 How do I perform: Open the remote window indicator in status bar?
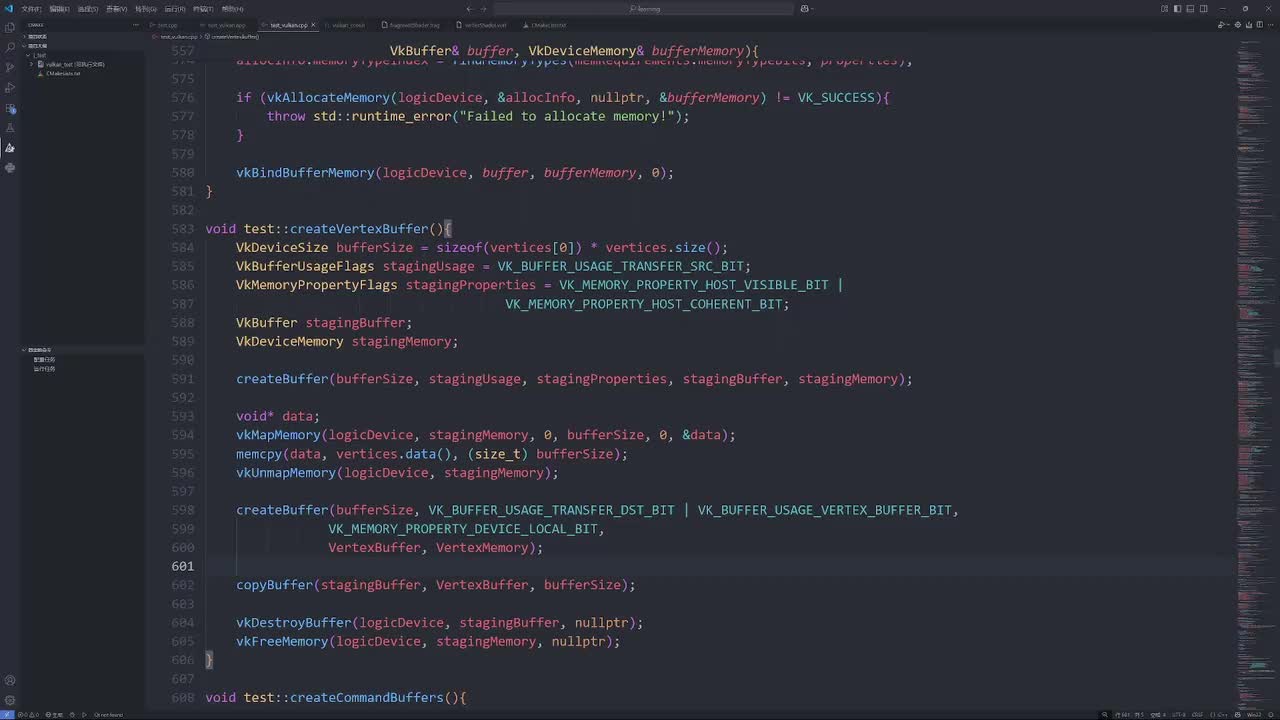7,715
